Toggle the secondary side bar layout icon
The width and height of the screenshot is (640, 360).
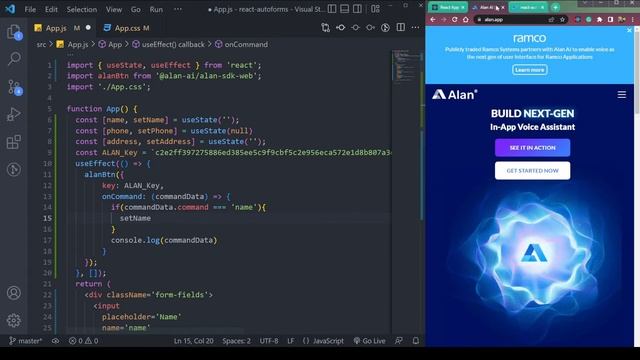[357, 9]
